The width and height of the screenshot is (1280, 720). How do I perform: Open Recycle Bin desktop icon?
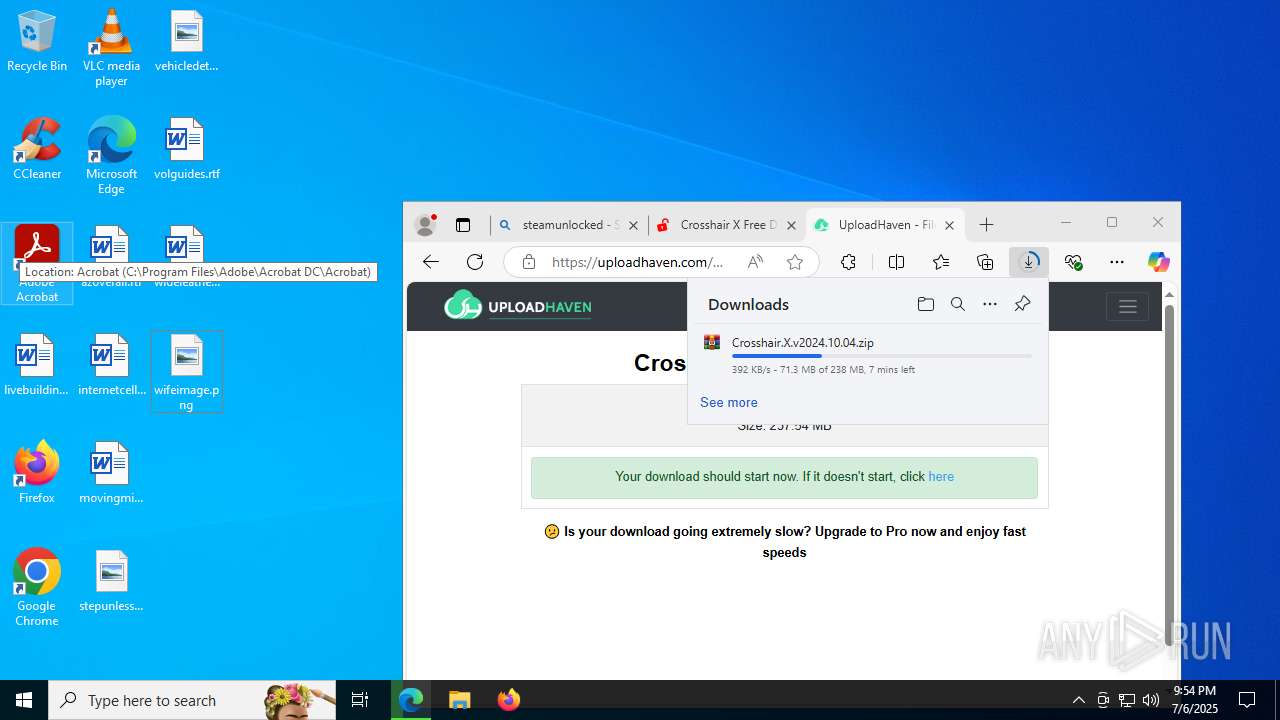tap(37, 42)
